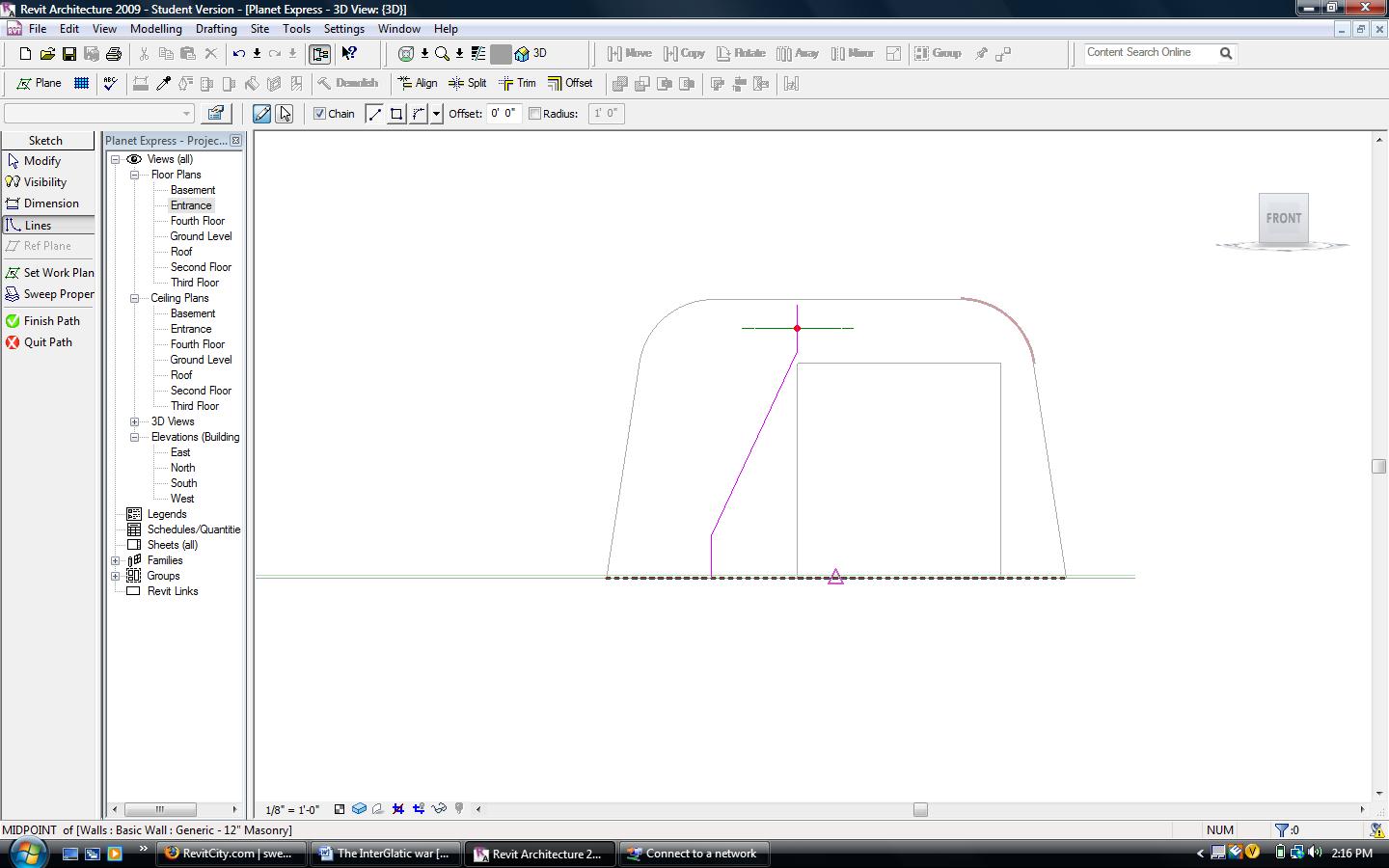
Task: Click Quit Path to cancel
Action: coord(47,342)
